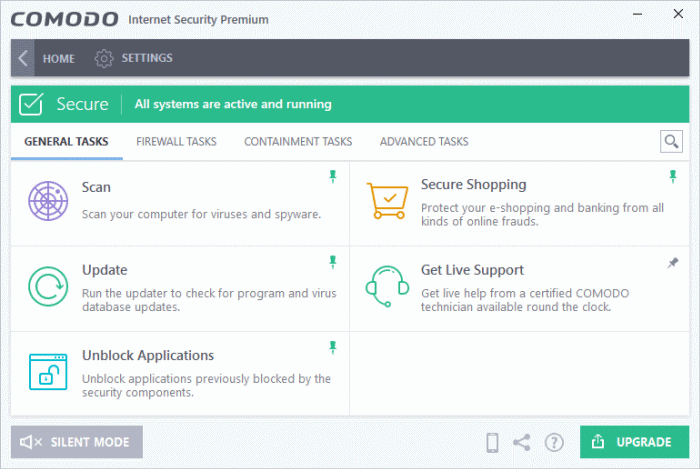Launch the Update circular arrow icon

(x=48, y=286)
